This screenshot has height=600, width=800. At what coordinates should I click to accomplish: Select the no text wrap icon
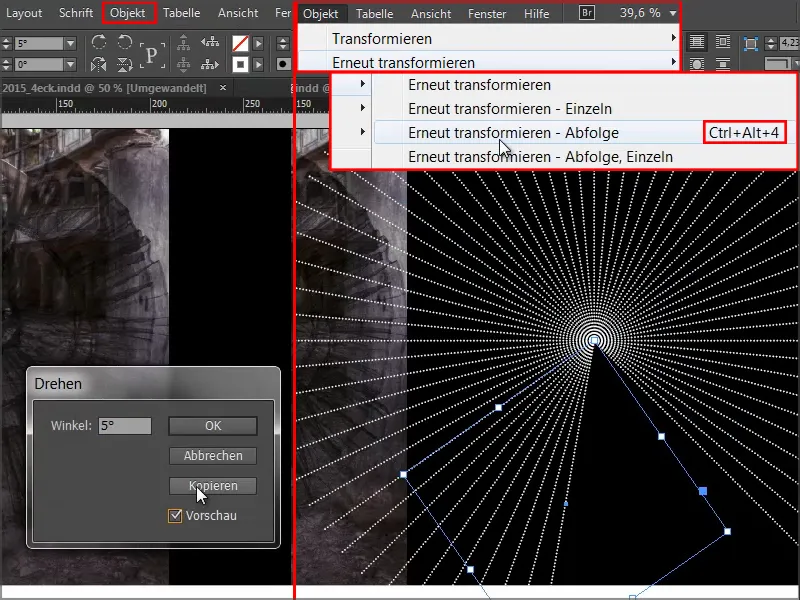697,42
